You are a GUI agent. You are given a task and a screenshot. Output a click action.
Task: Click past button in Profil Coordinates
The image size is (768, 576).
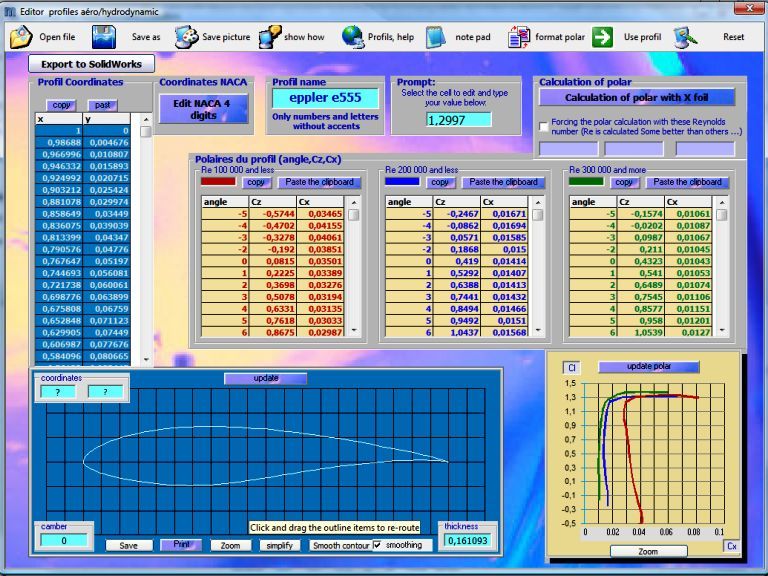point(102,105)
